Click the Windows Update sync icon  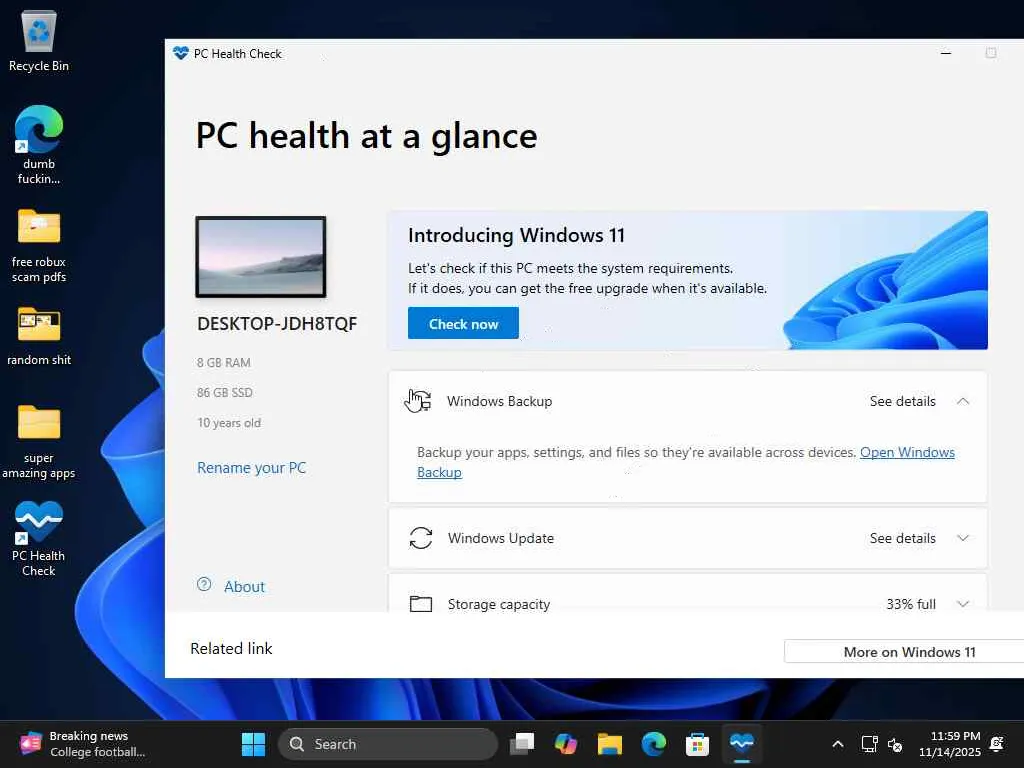click(x=421, y=538)
